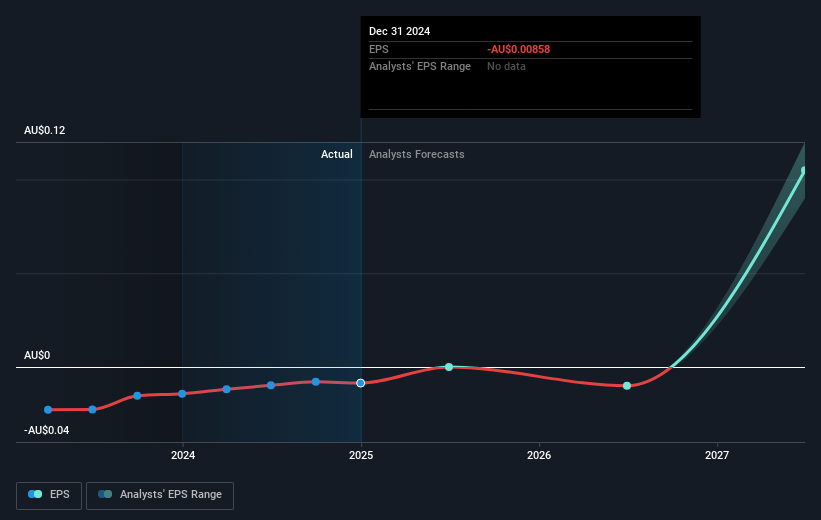
Task: Click the 2025 x-axis label
Action: pos(361,455)
